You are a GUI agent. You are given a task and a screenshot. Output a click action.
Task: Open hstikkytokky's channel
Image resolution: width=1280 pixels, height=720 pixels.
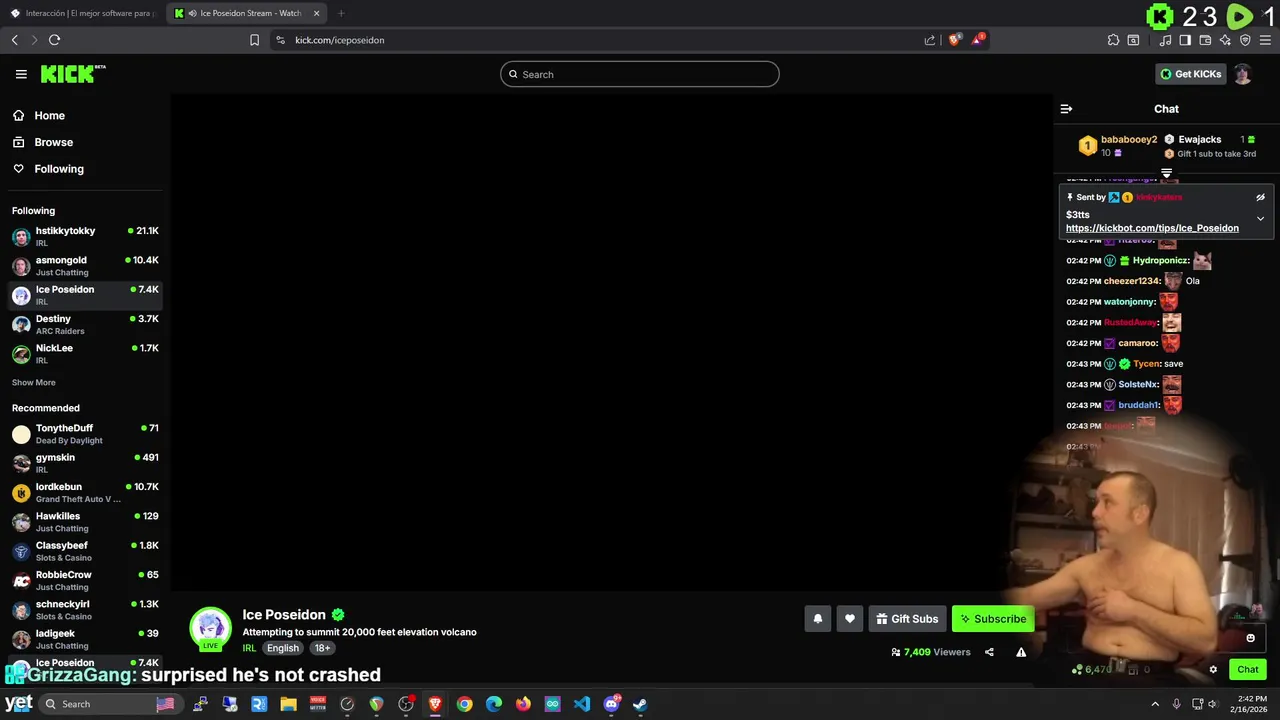coord(85,236)
